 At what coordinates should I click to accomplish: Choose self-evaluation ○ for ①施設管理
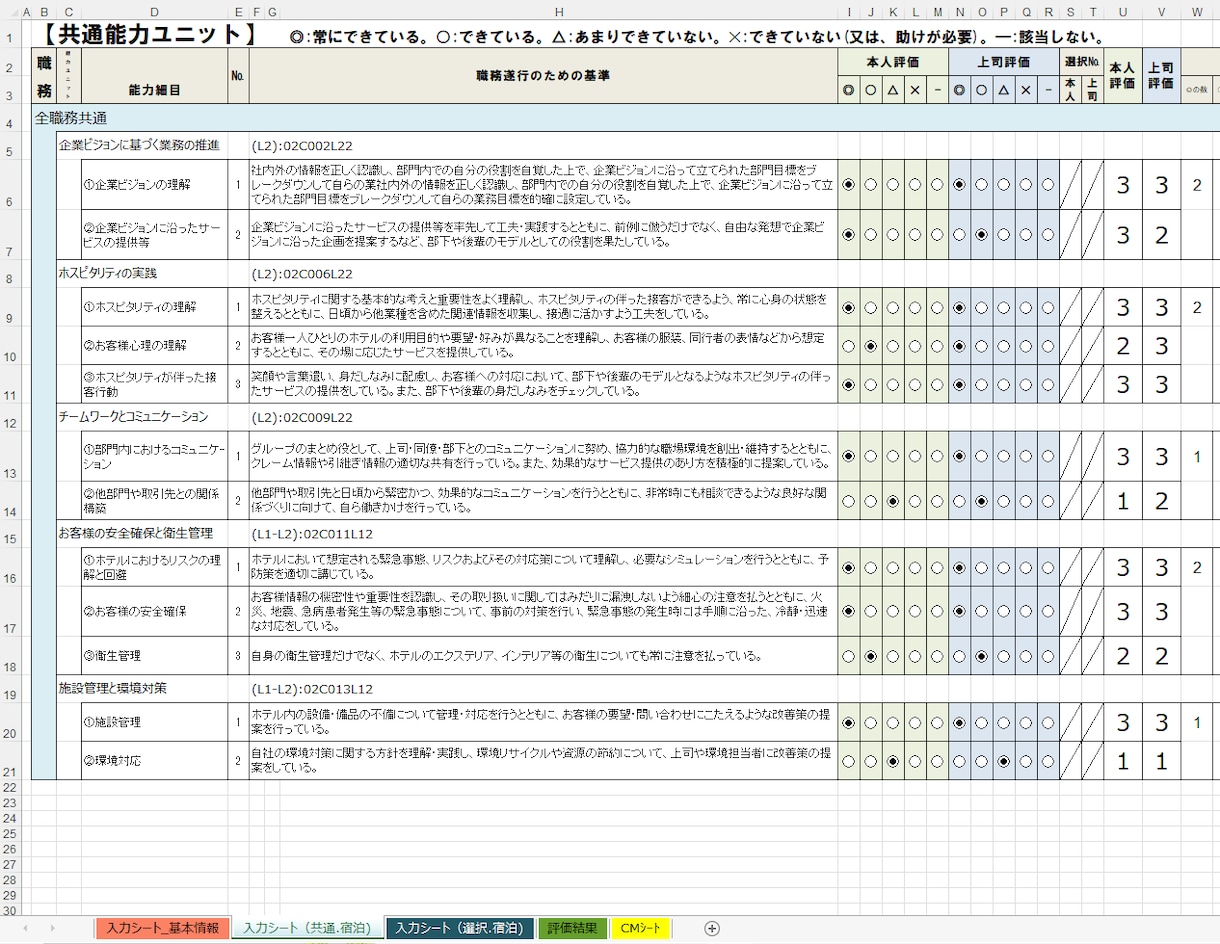point(871,723)
